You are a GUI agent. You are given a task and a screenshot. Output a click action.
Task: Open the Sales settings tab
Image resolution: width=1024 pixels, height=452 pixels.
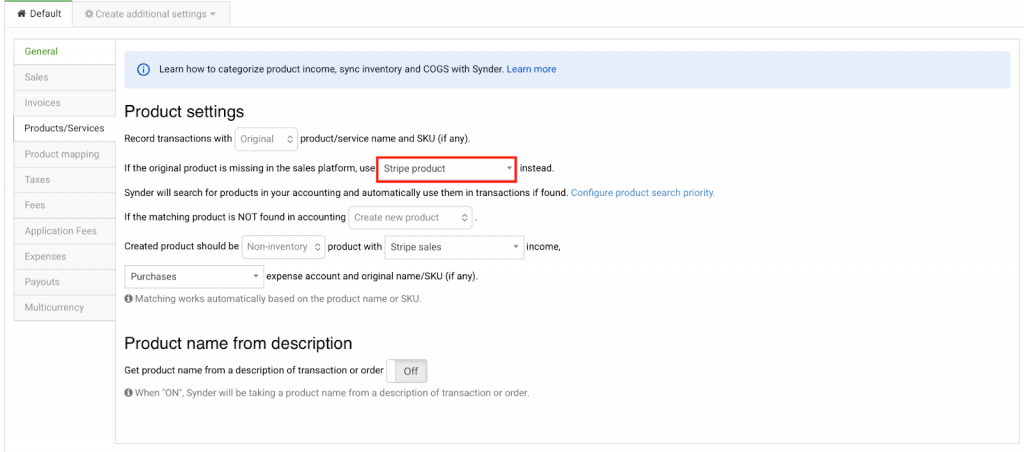tap(64, 77)
